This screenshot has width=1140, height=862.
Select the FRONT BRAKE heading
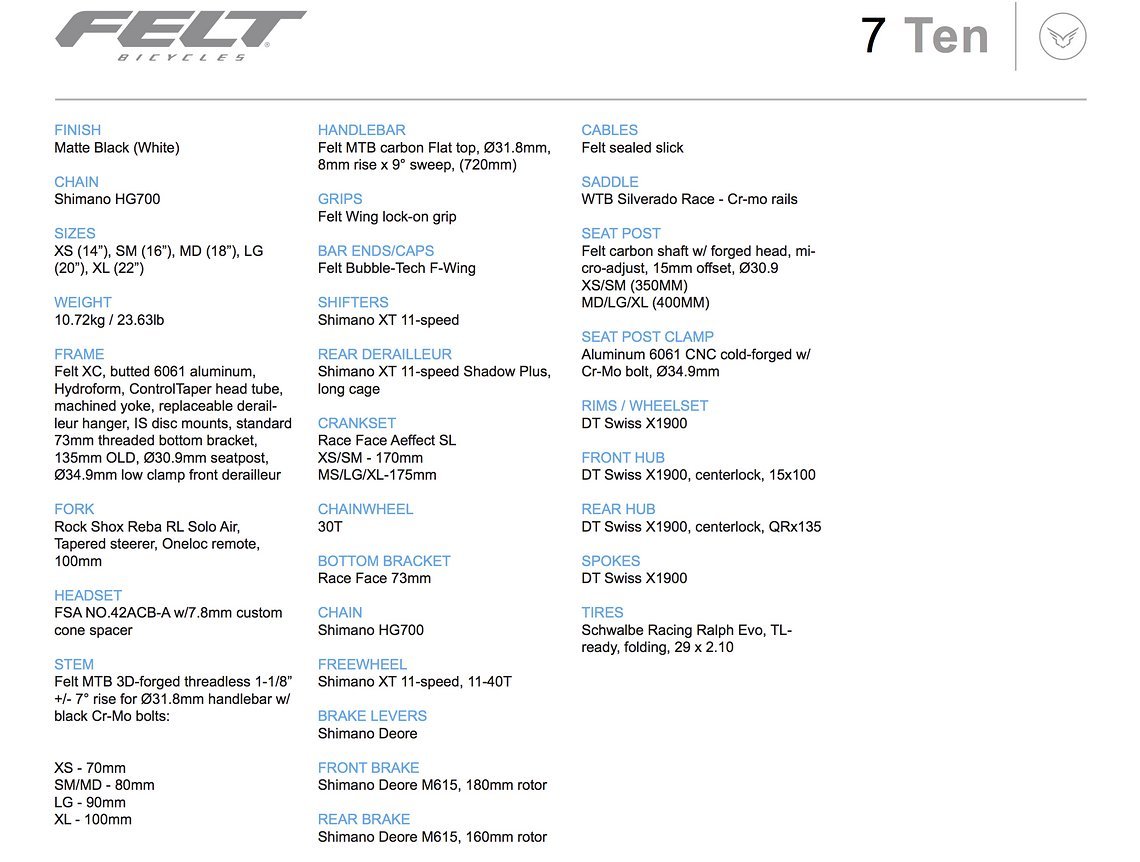[369, 768]
